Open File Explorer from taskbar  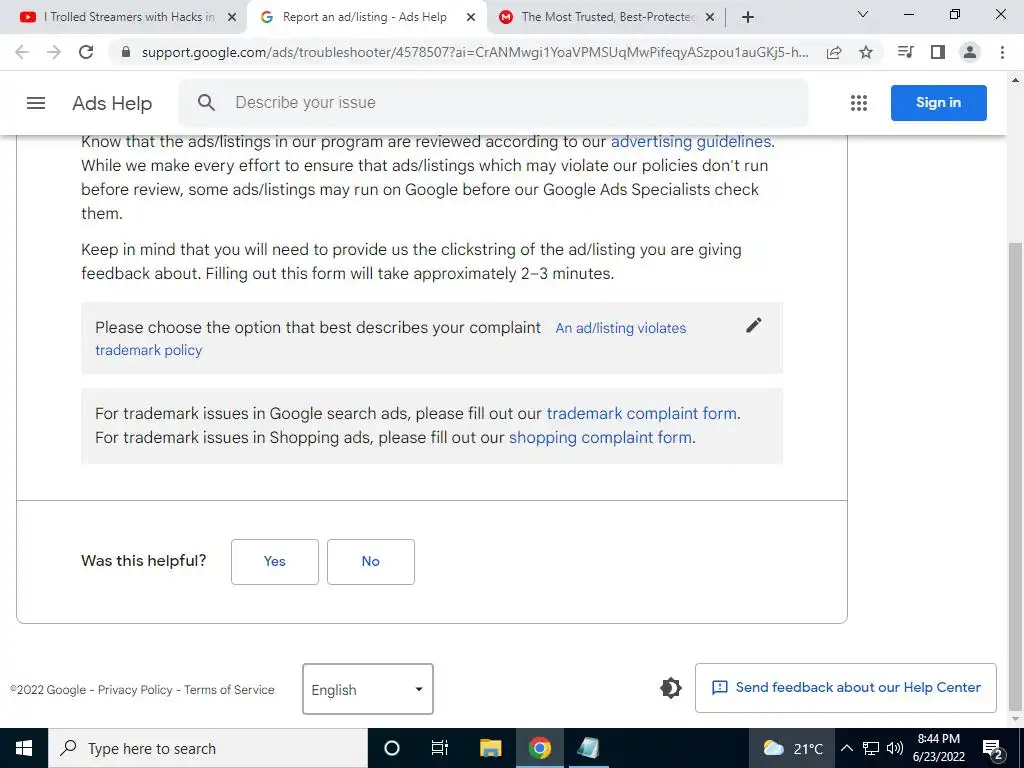[490, 748]
